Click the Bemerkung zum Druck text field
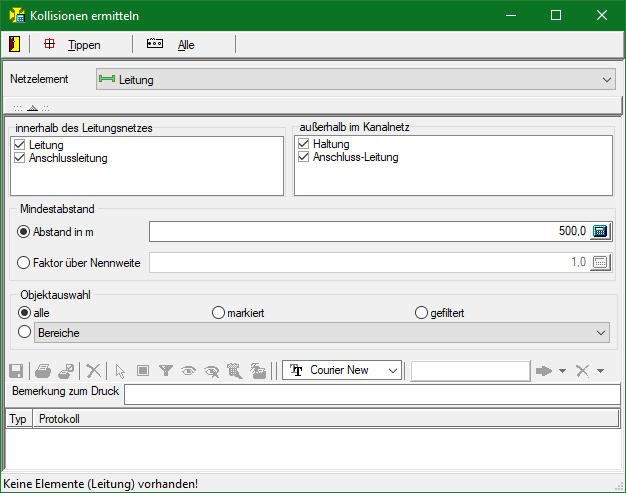This screenshot has width=626, height=493. (x=371, y=394)
